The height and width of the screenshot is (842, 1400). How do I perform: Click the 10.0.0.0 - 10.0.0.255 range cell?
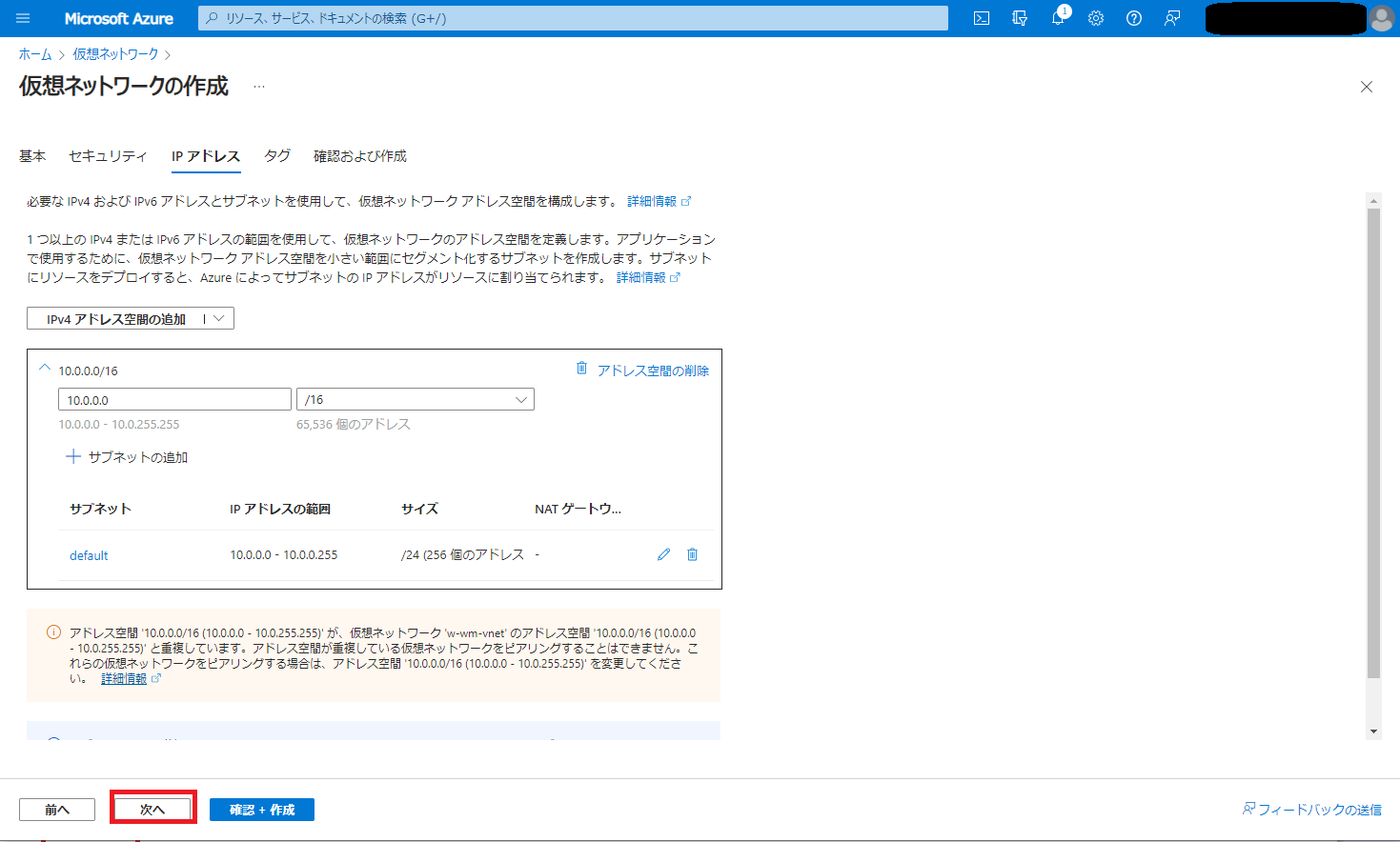click(x=284, y=554)
